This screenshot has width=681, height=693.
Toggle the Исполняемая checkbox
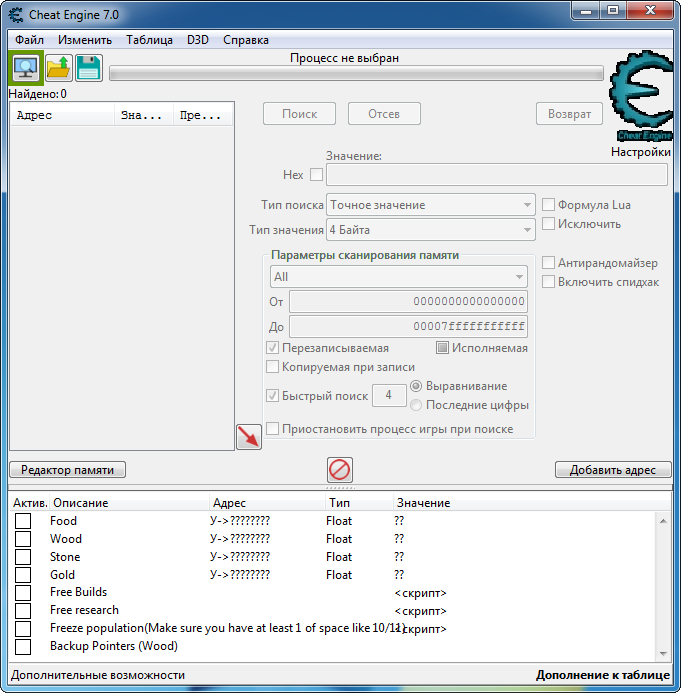pyautogui.click(x=442, y=348)
